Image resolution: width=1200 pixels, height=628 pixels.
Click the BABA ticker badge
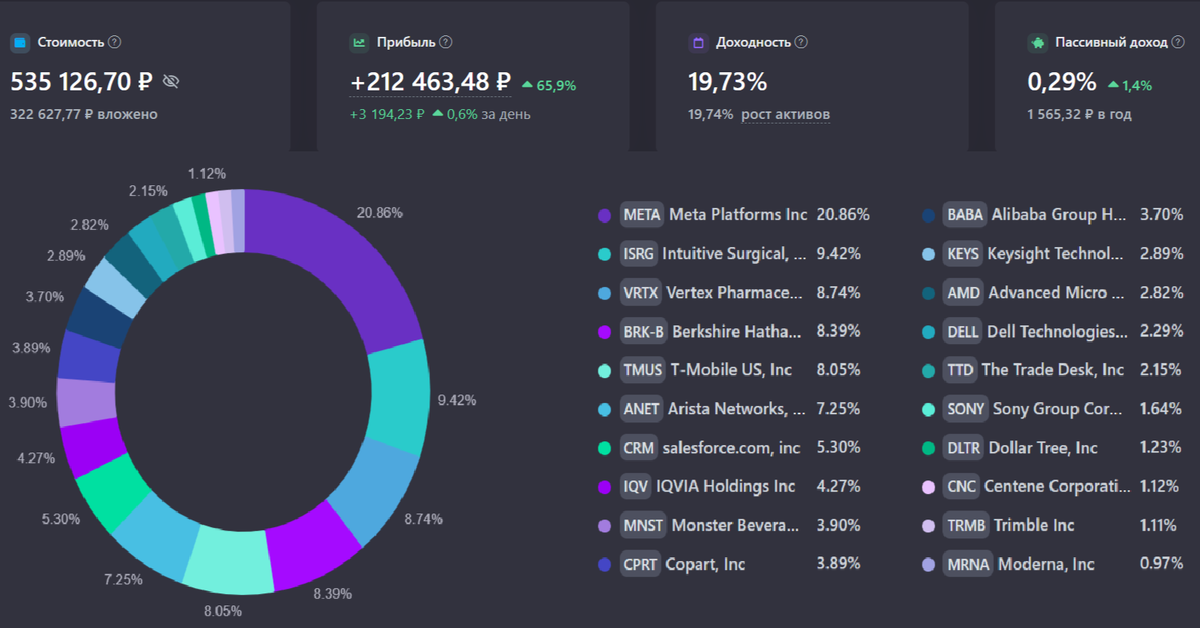pos(965,215)
